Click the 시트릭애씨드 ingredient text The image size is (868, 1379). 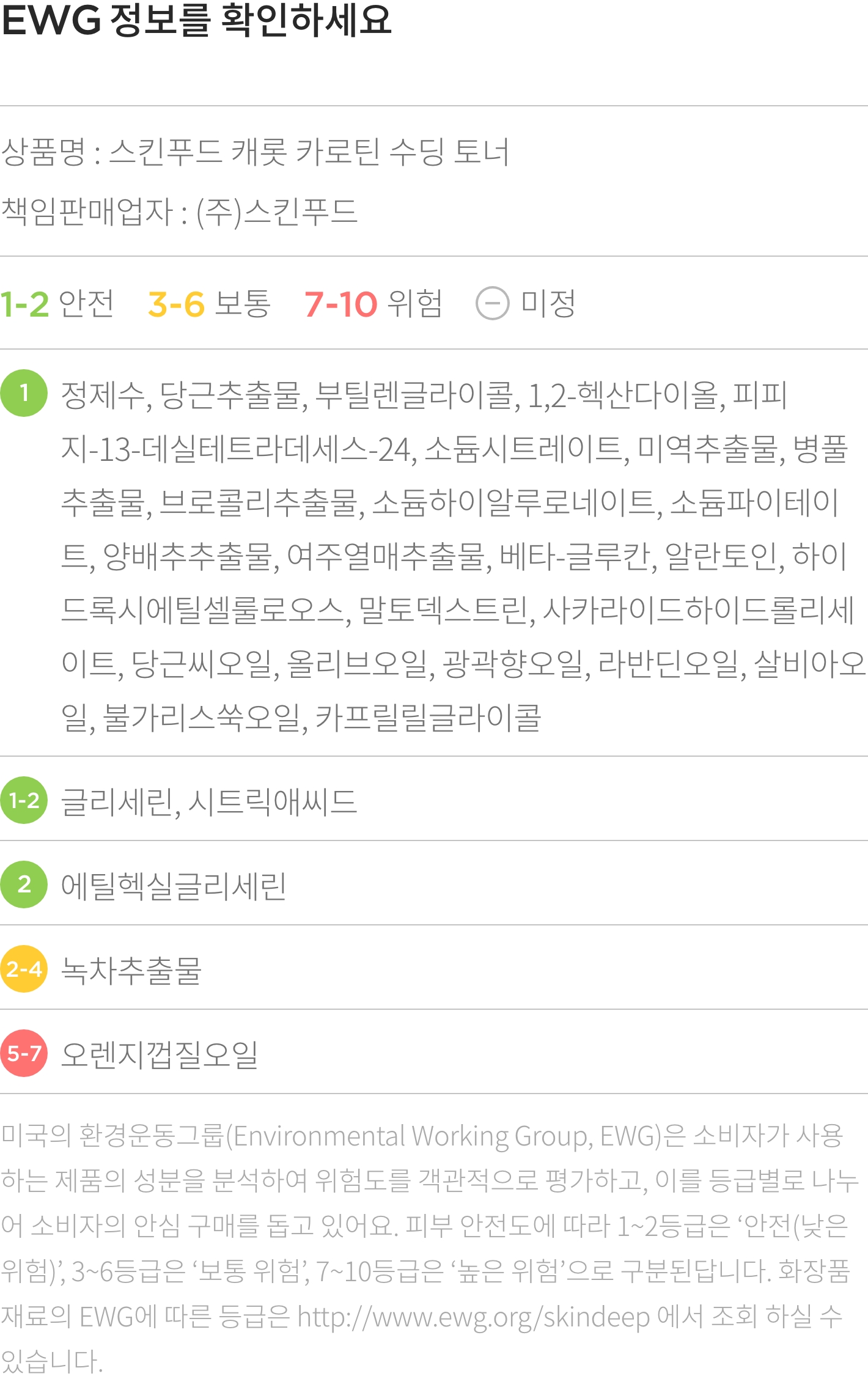coord(273,801)
